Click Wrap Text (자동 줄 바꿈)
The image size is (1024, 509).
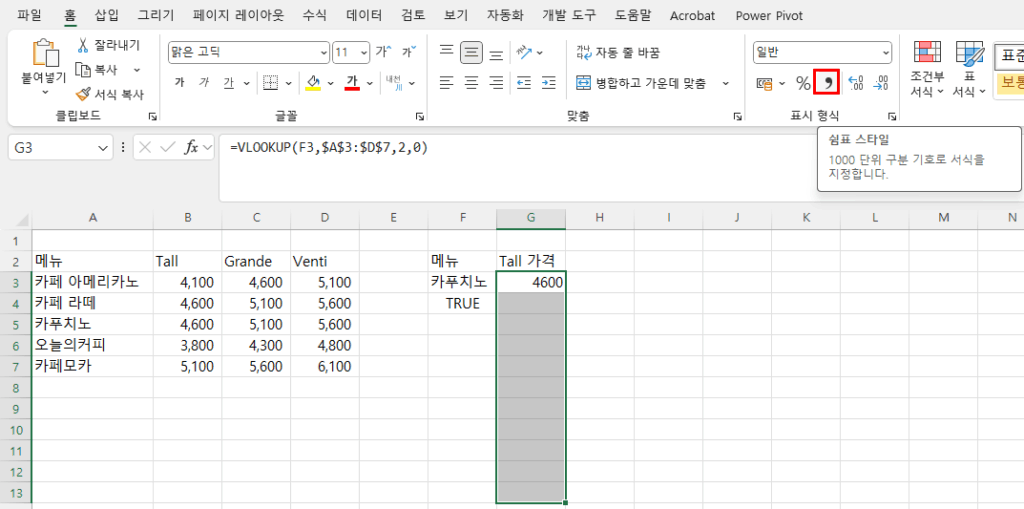click(x=618, y=52)
